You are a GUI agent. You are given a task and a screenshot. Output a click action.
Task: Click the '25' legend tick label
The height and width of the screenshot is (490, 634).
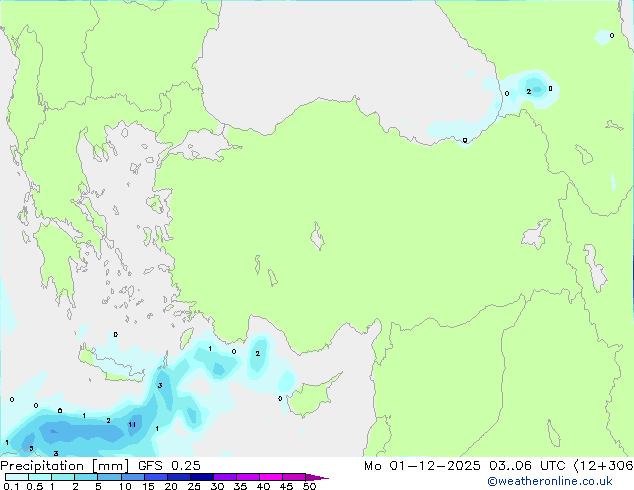(x=194, y=486)
